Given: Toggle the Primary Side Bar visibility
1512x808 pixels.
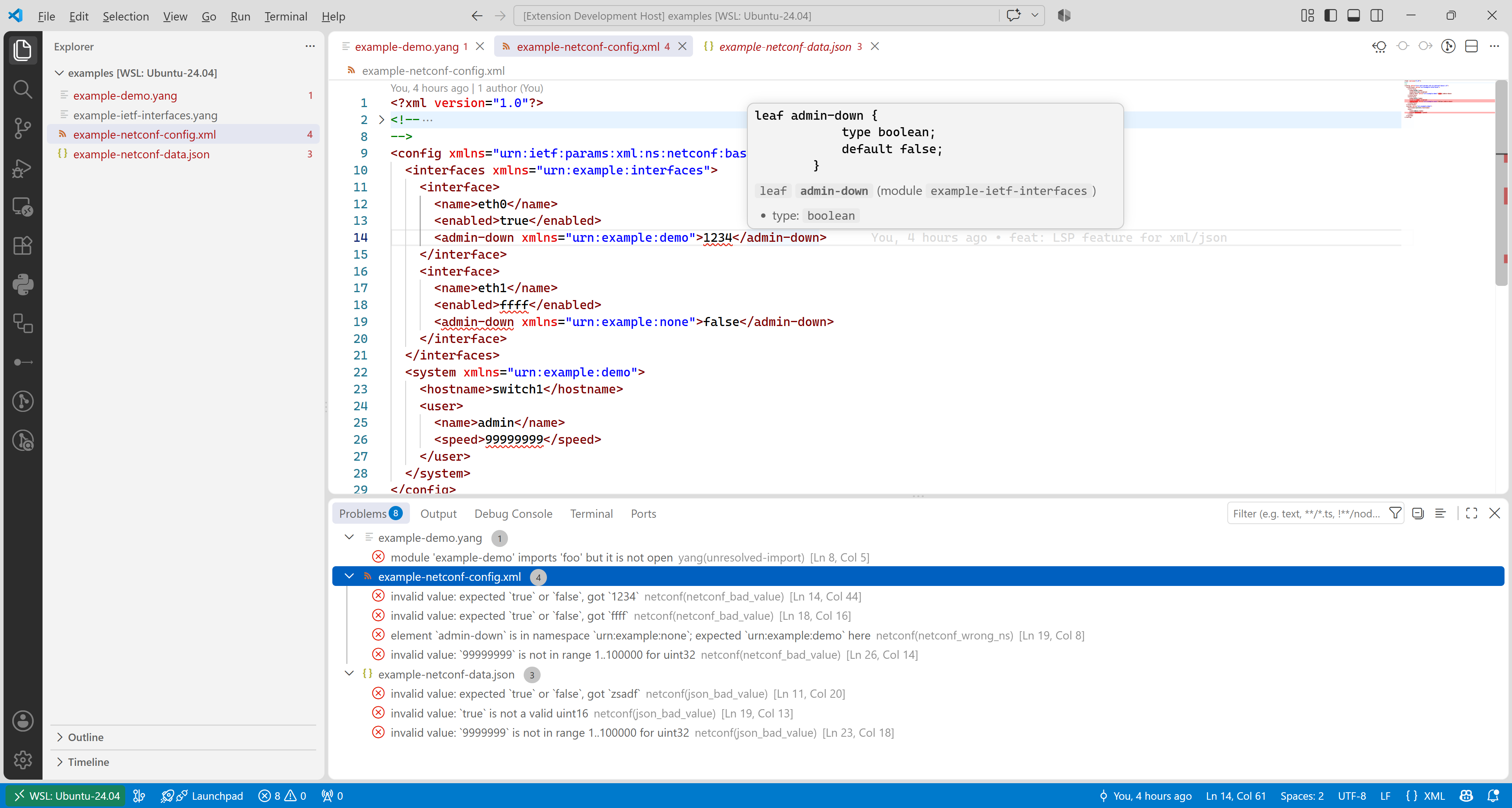Looking at the screenshot, I should pos(1330,16).
